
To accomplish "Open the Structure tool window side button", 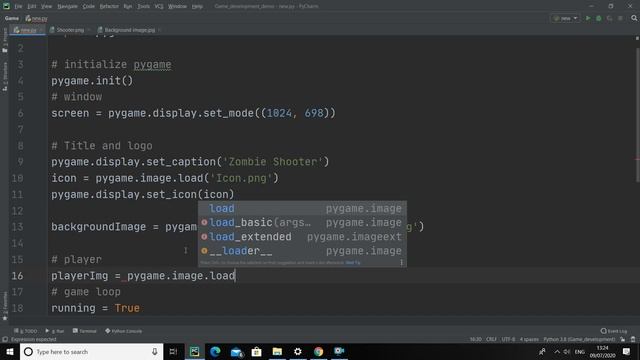I will tap(5, 76).
